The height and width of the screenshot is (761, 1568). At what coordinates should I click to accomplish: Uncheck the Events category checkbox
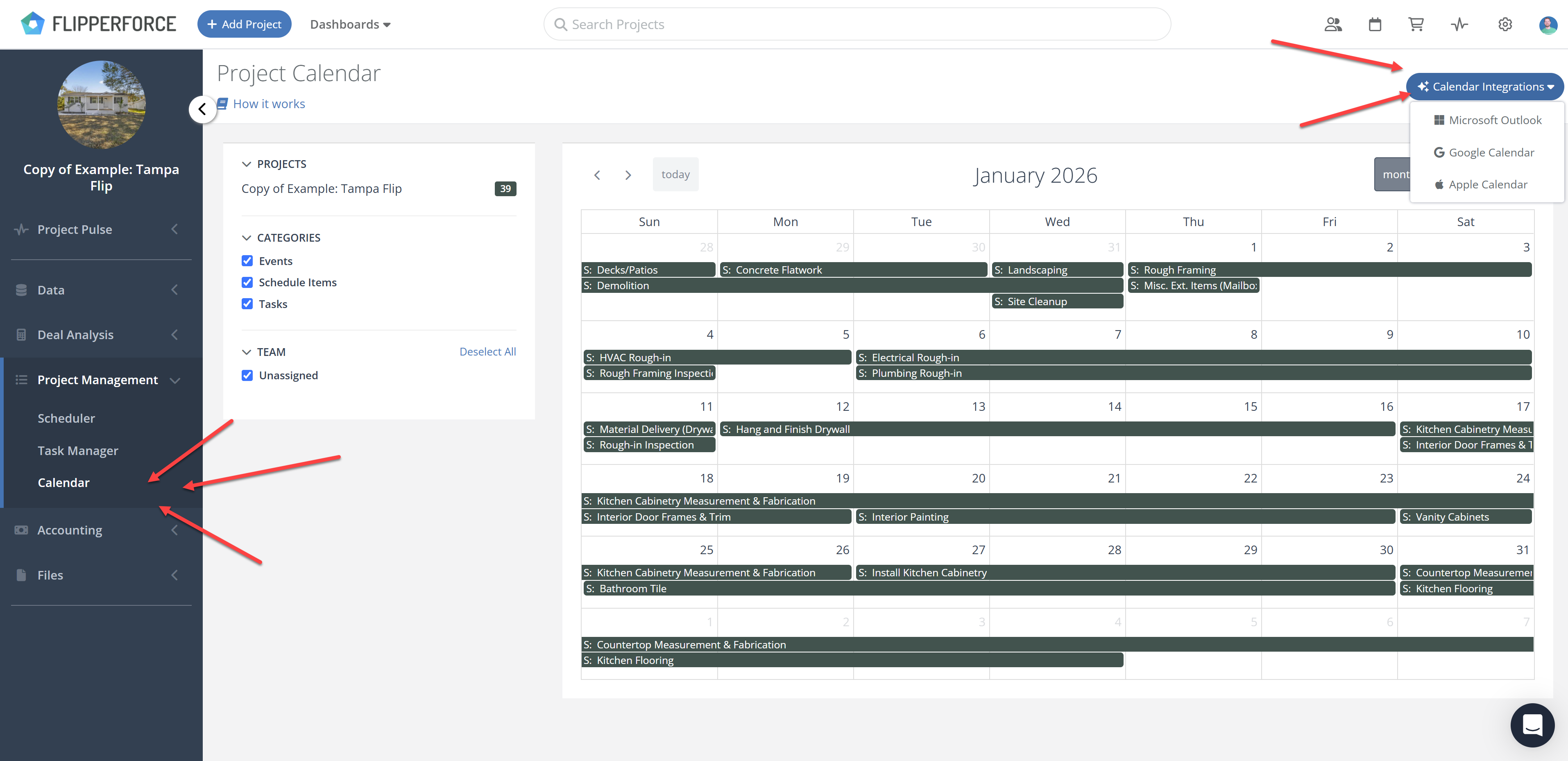247,261
